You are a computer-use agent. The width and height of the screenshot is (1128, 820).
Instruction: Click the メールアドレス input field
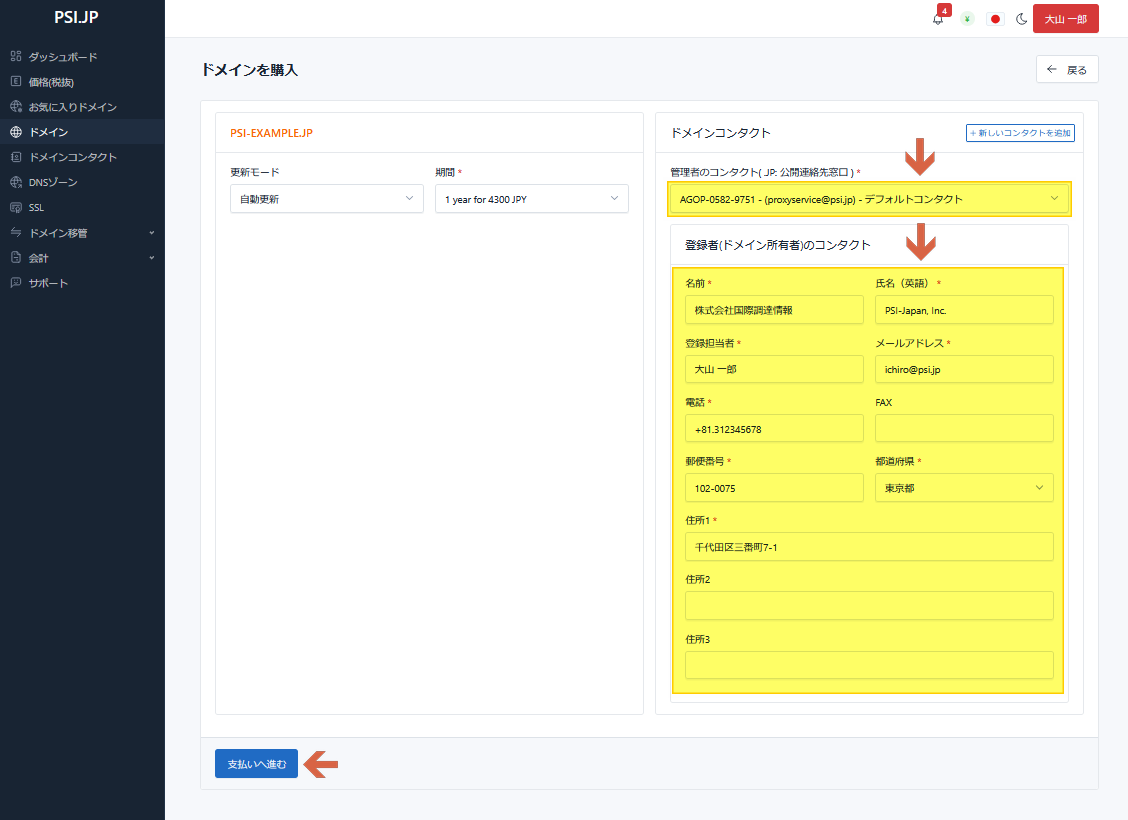(963, 369)
